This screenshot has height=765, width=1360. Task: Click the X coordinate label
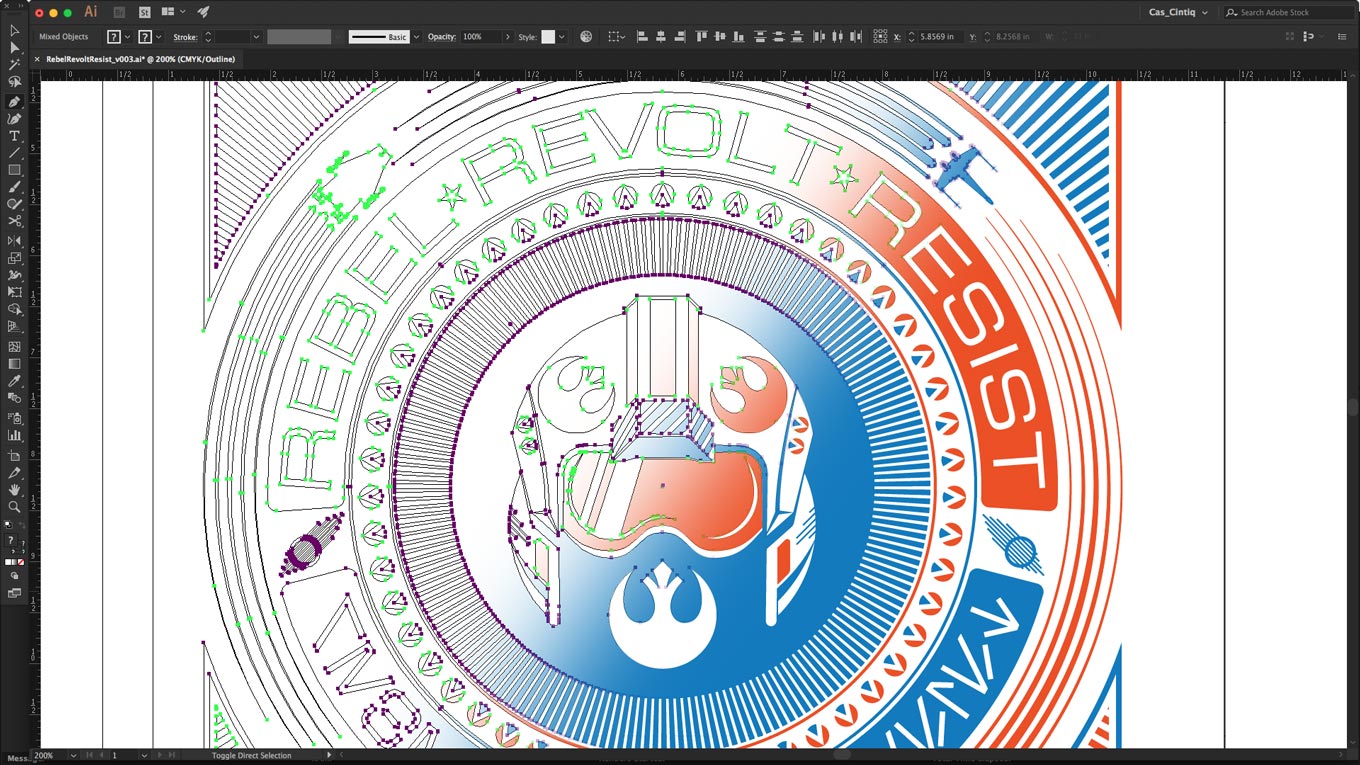pos(897,37)
